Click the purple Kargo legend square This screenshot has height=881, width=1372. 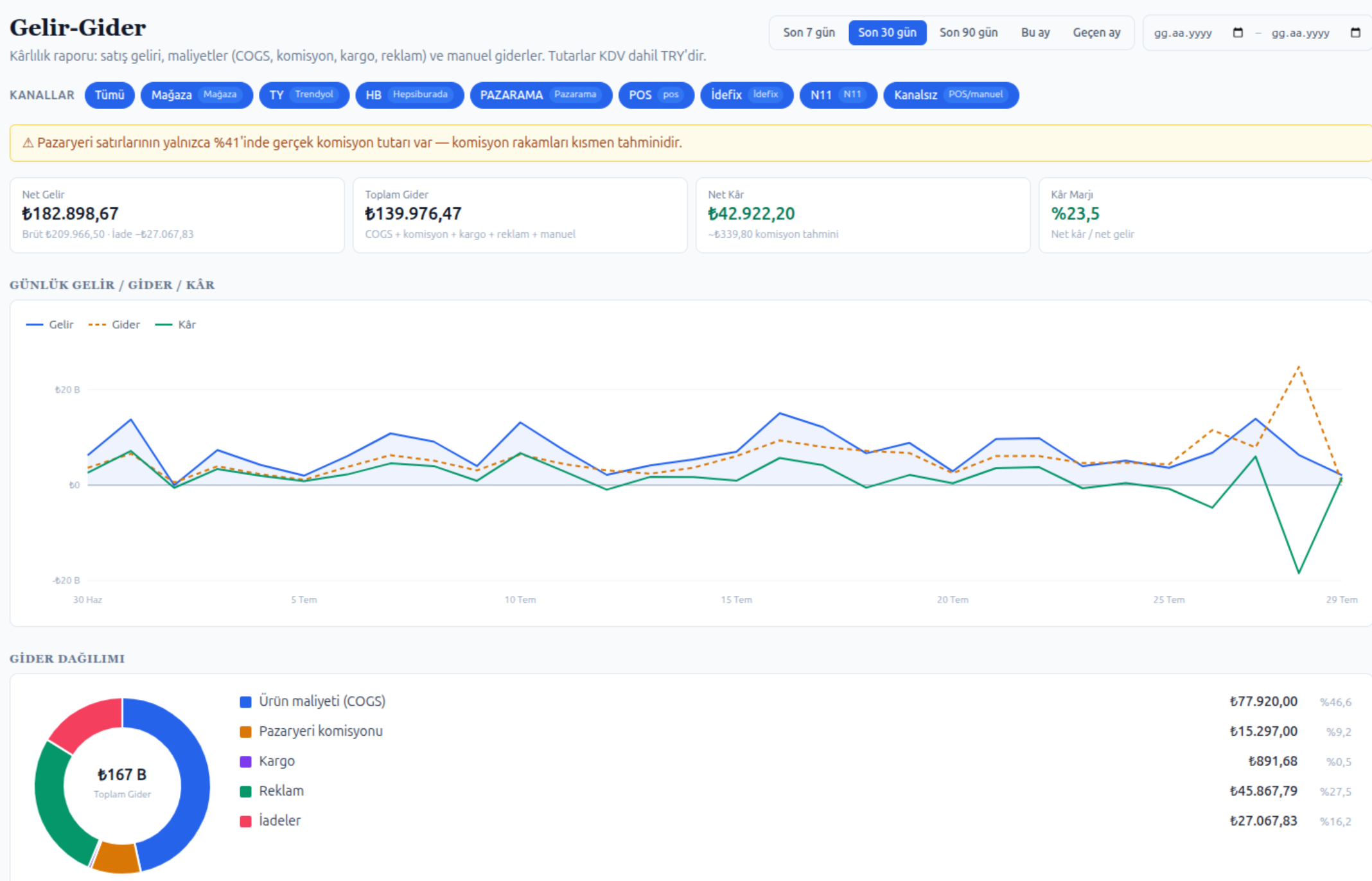pyautogui.click(x=245, y=762)
